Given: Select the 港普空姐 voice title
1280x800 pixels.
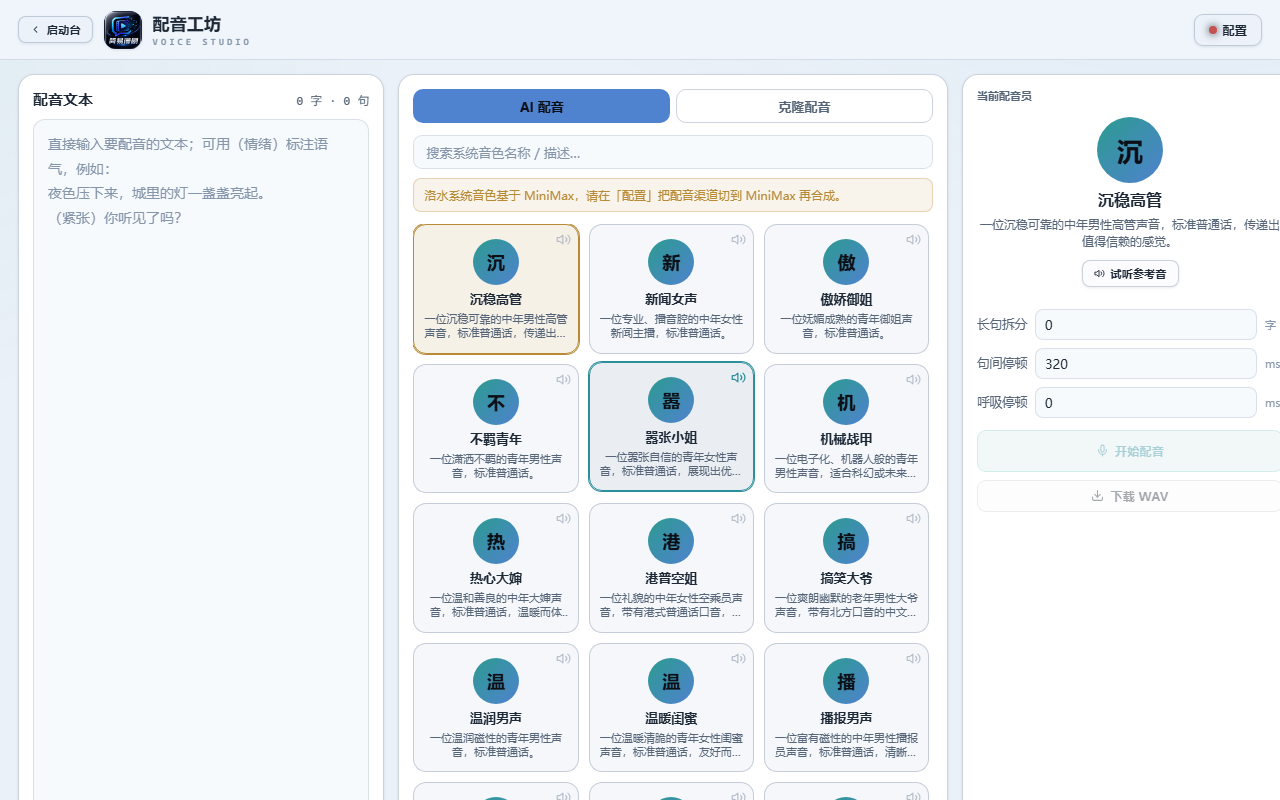Looking at the screenshot, I should click(671, 578).
